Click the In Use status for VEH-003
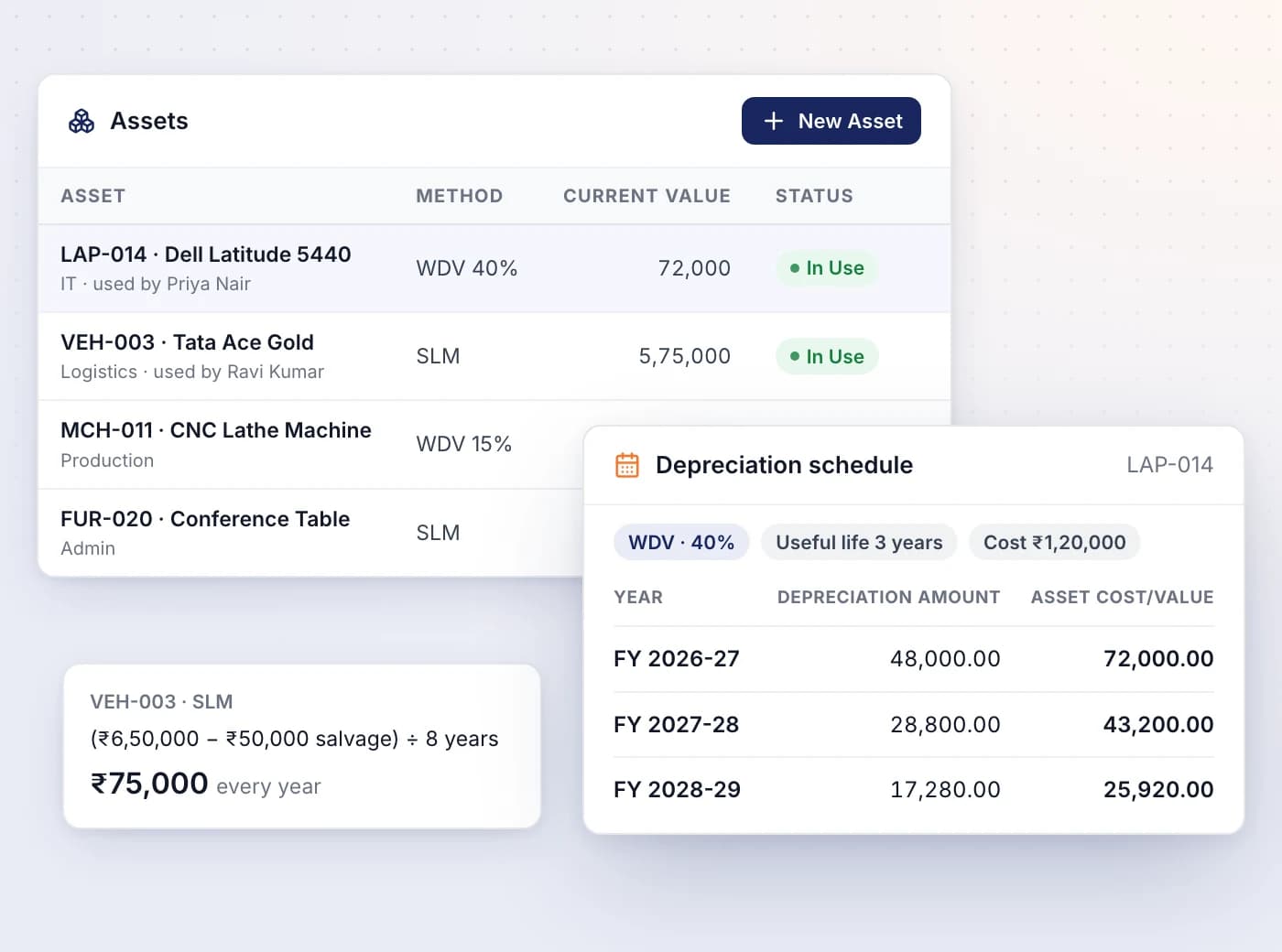 [827, 356]
